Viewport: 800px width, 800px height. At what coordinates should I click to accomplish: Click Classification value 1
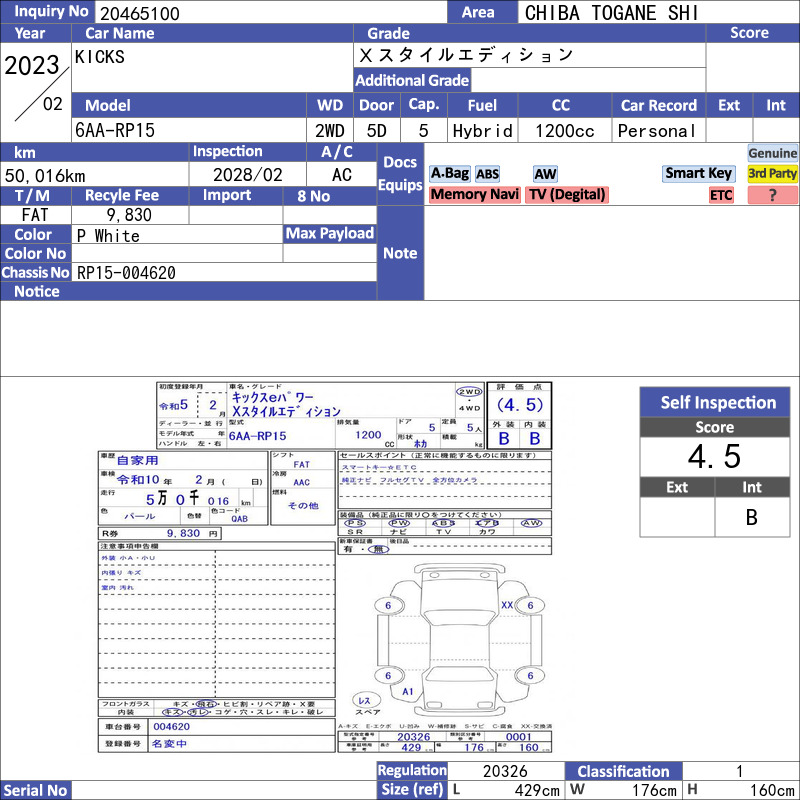(x=739, y=771)
